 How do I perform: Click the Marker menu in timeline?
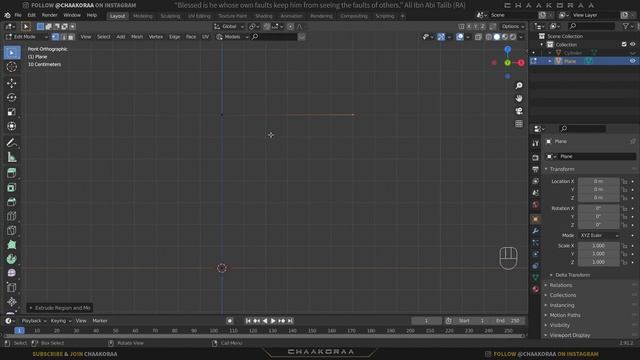pyautogui.click(x=100, y=321)
